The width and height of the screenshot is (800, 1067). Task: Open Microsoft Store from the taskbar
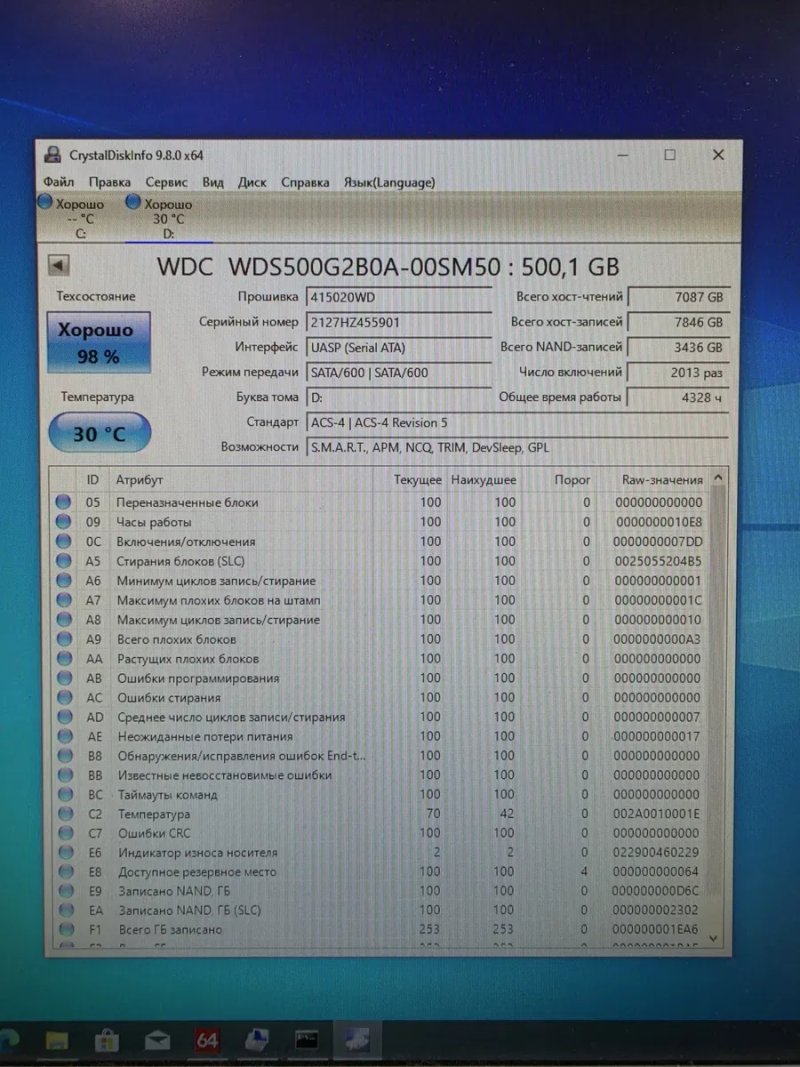tap(106, 1040)
